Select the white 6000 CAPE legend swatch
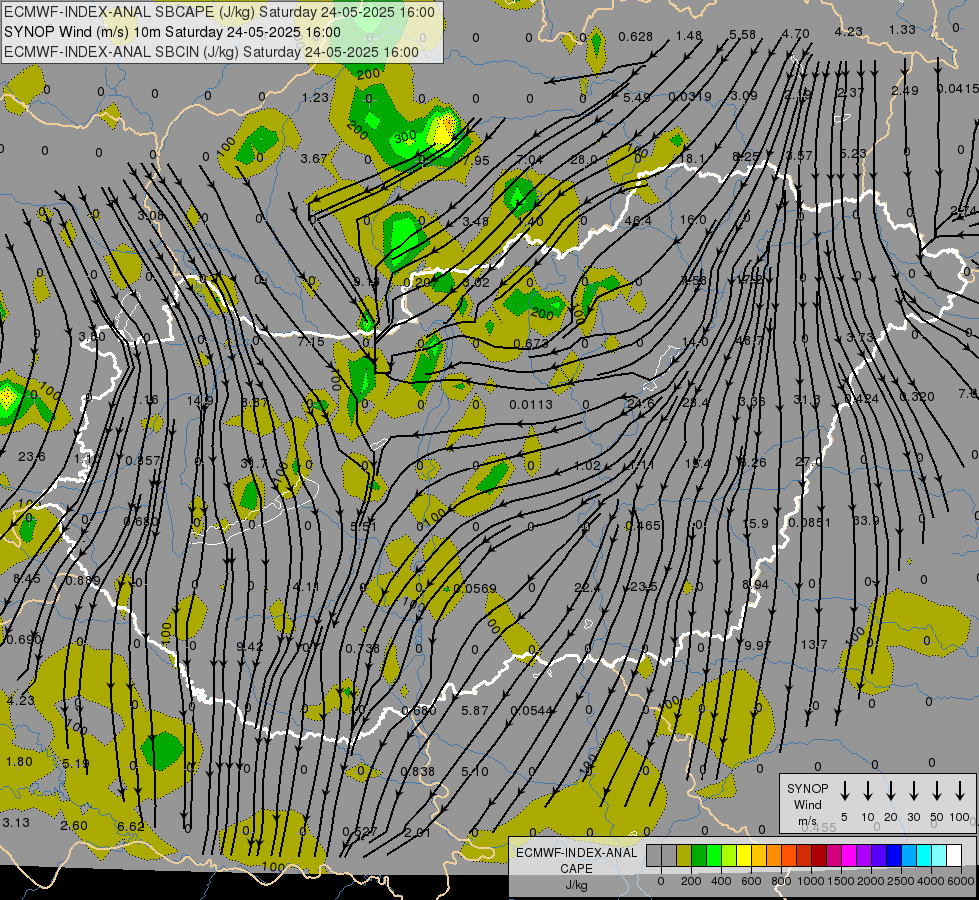 954,856
